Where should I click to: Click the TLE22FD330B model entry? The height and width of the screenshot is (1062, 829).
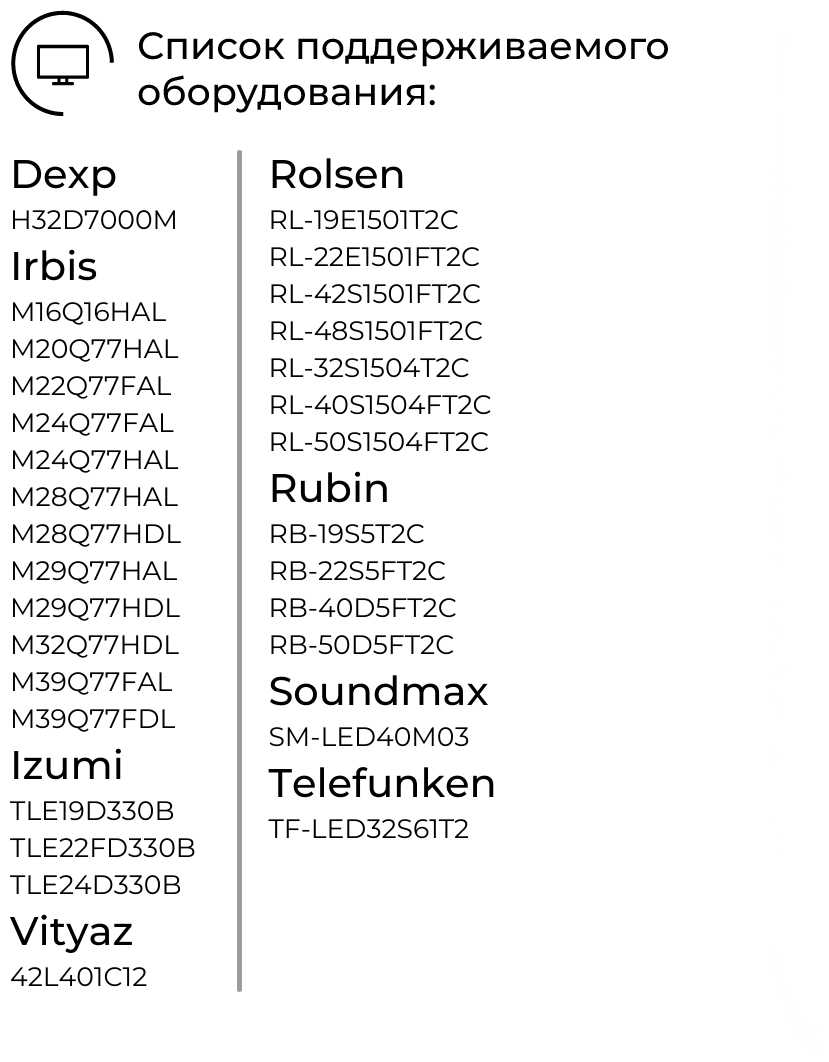[x=103, y=849]
